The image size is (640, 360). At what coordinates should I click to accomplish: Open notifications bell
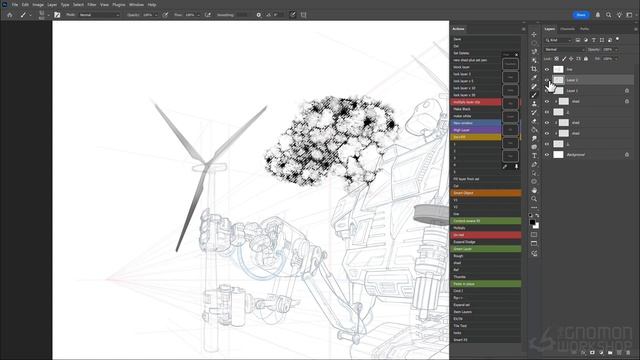tap(598, 15)
